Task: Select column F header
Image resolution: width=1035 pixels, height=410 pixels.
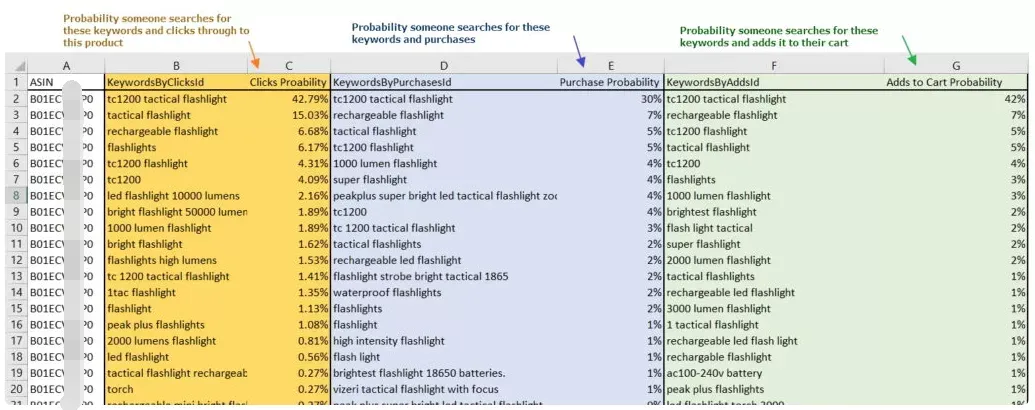Action: [x=774, y=65]
